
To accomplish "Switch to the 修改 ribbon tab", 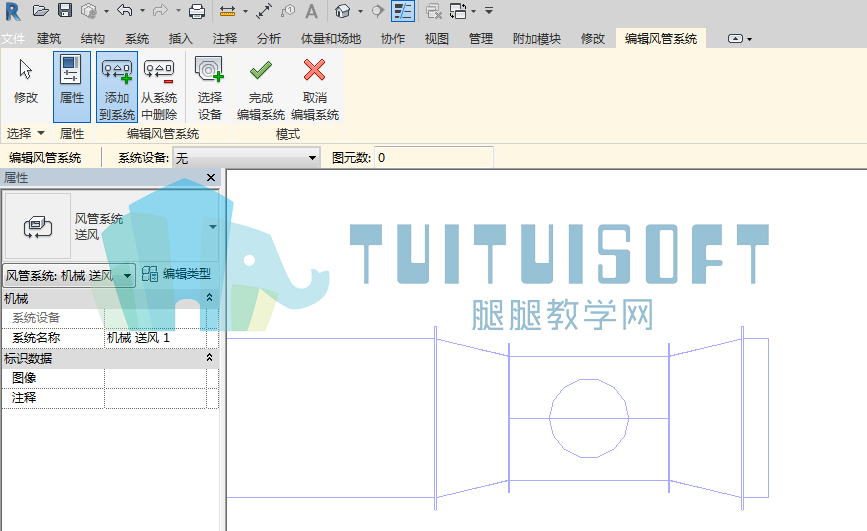I will tap(593, 39).
